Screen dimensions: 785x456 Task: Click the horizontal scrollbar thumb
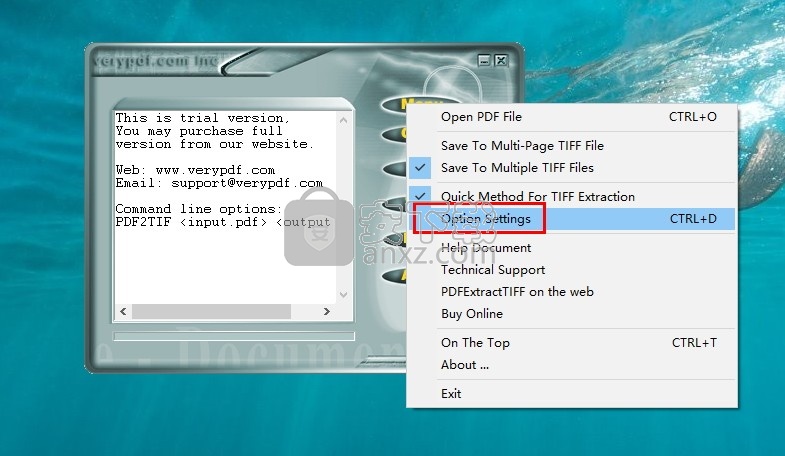pos(210,312)
